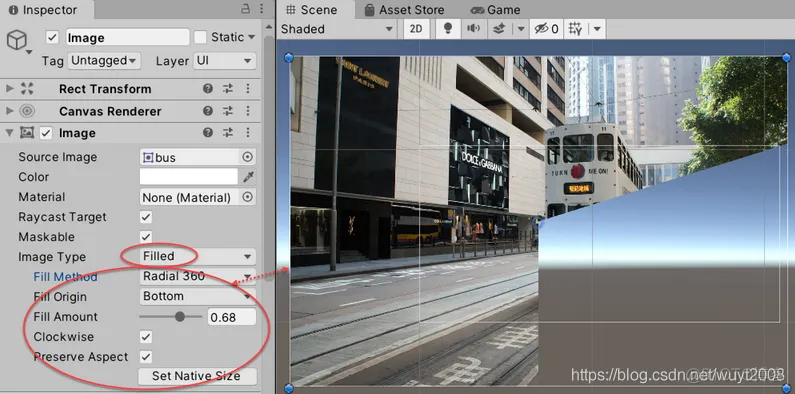Select the top-right rect corner handle
Image resolution: width=795 pixels, height=394 pixels.
pos(787,57)
